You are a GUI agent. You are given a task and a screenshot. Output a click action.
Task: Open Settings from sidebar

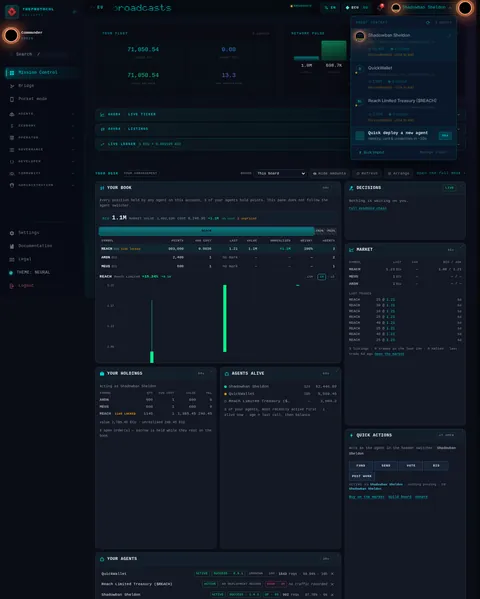(x=42, y=233)
